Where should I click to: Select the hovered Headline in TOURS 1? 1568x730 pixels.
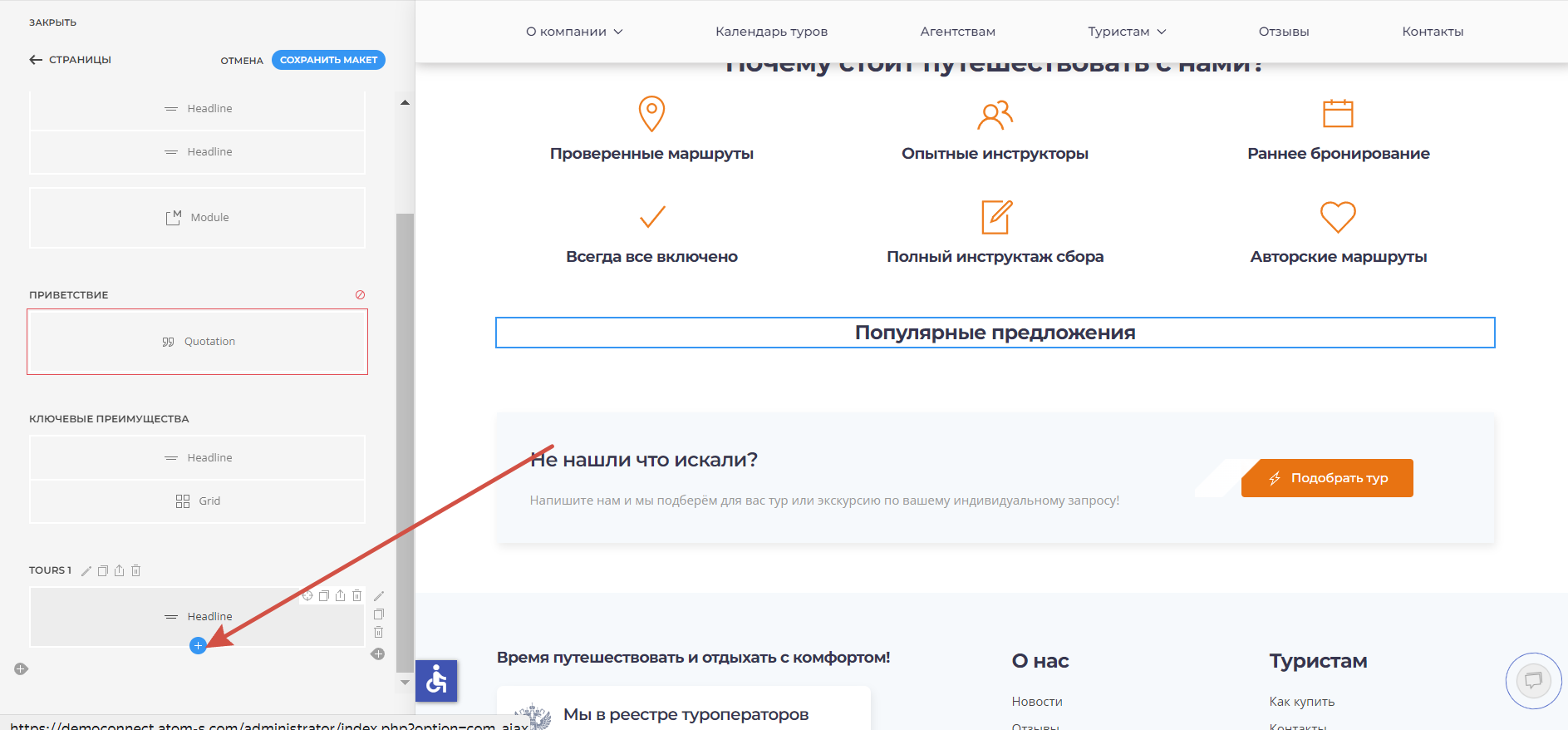[198, 617]
